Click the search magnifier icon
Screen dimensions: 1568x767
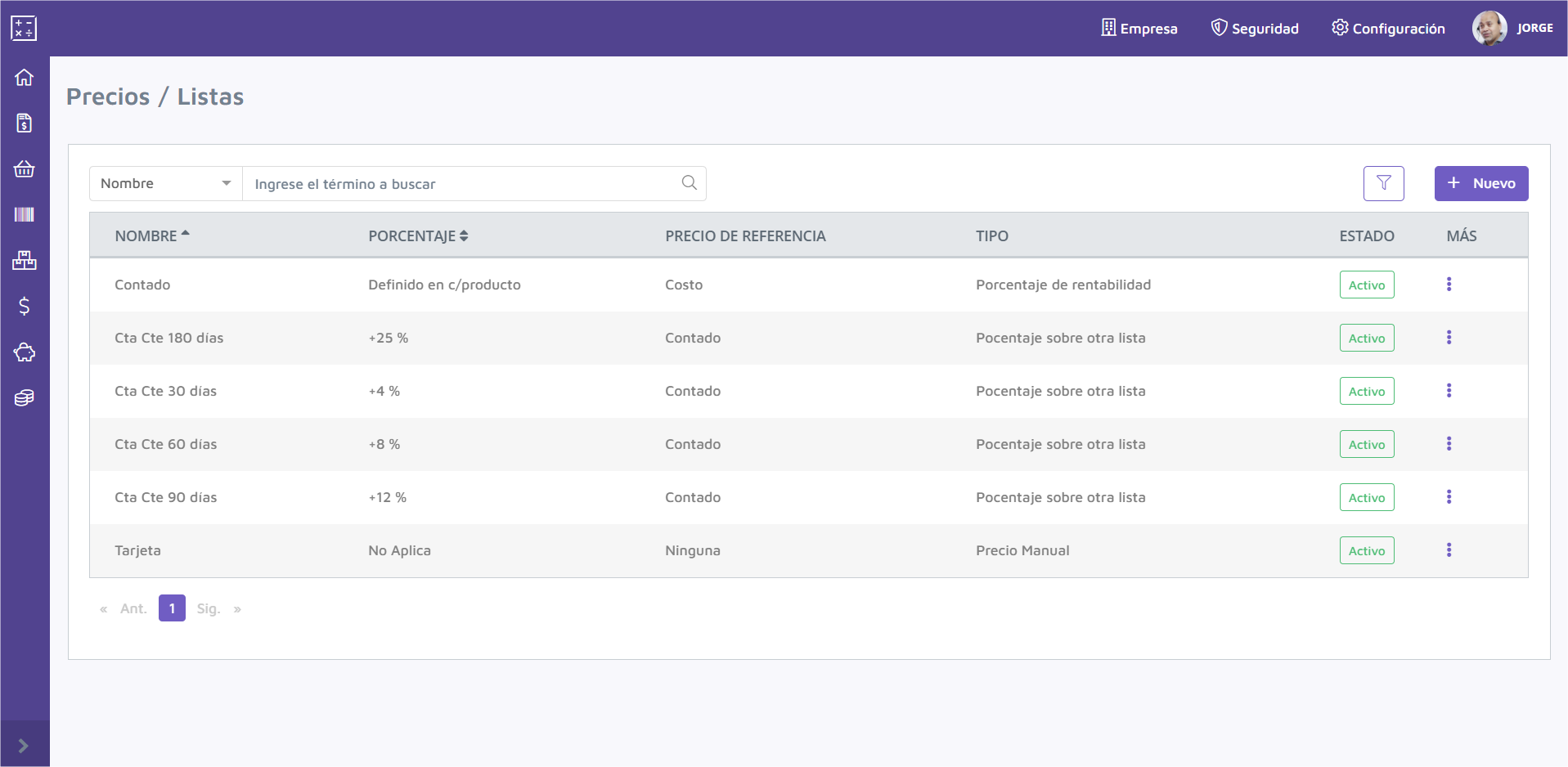tap(690, 183)
